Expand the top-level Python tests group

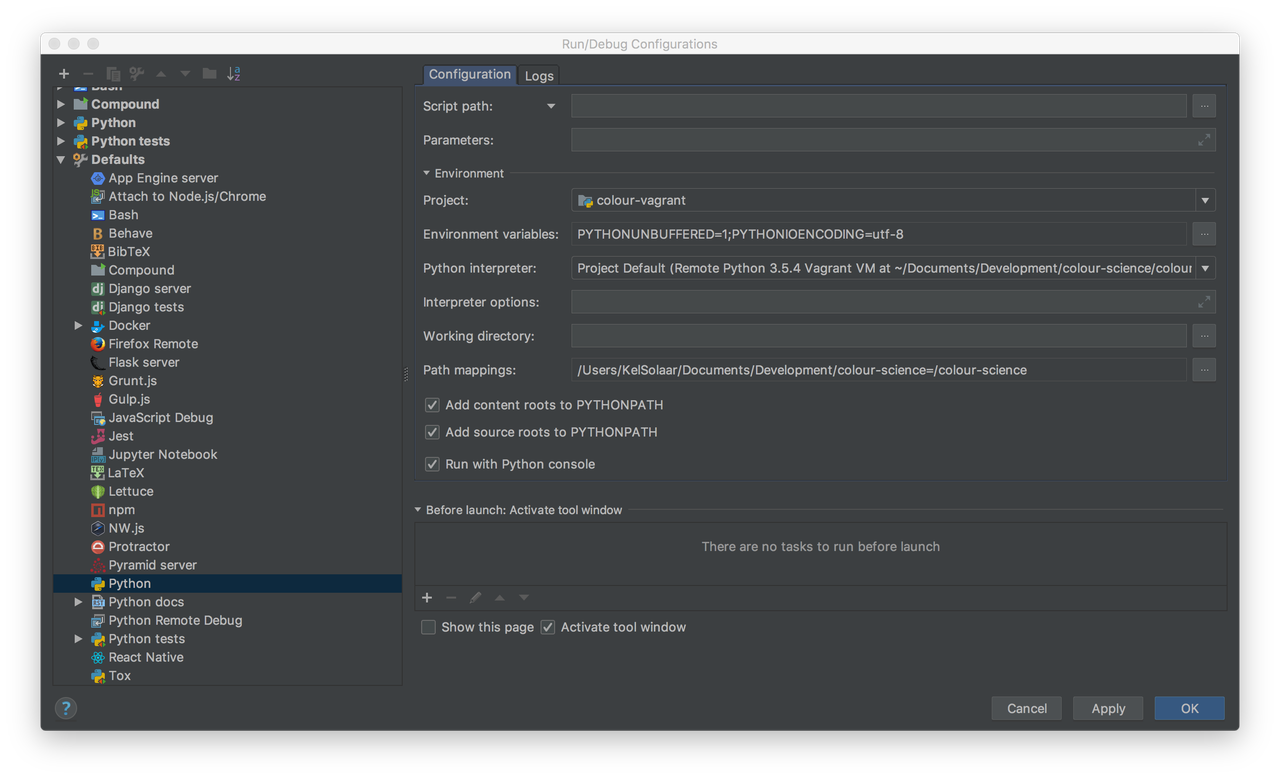pyautogui.click(x=61, y=141)
